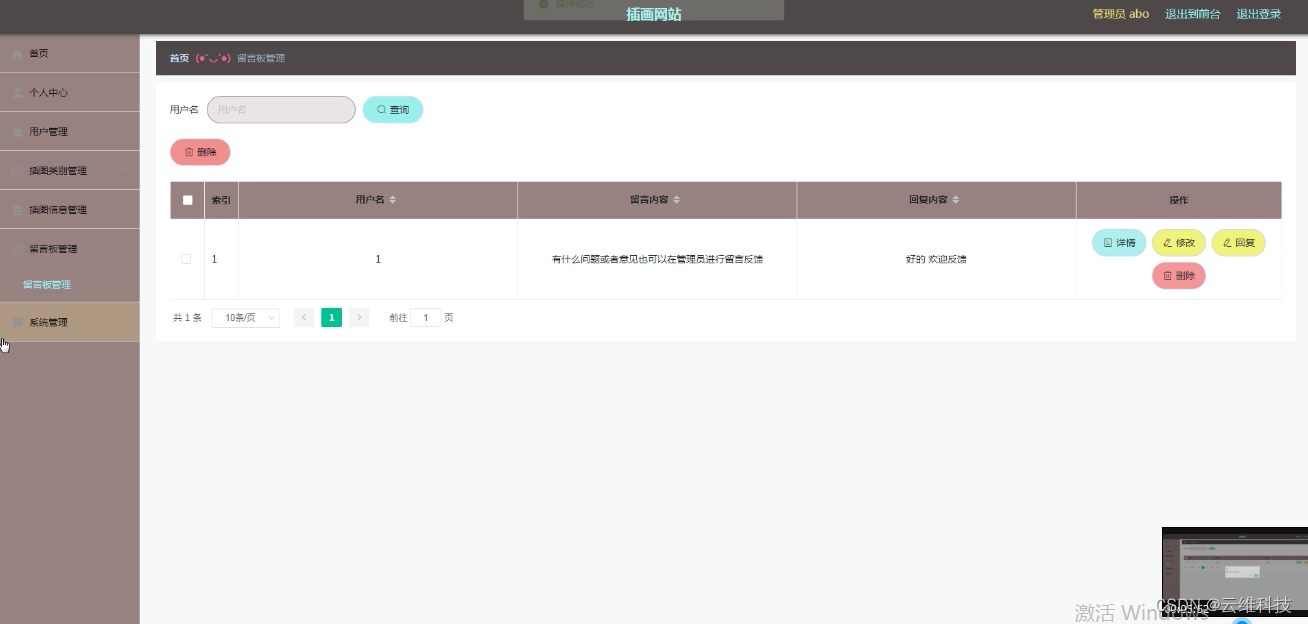Screen dimensions: 1308x624
Task: Expand 插图类别管理 menu chevron
Action: (x=123, y=171)
